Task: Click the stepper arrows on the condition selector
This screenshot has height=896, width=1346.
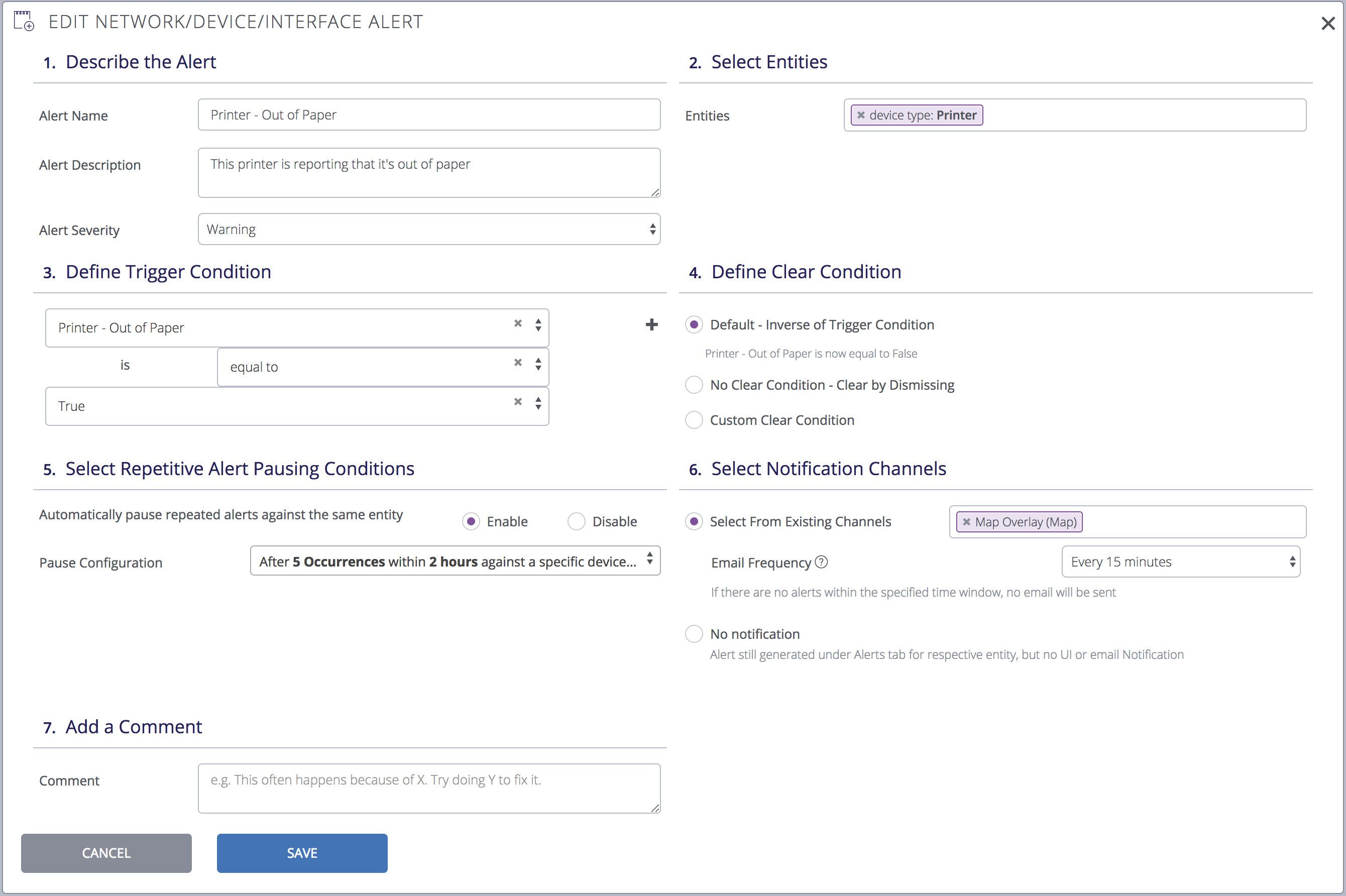Action: [537, 325]
